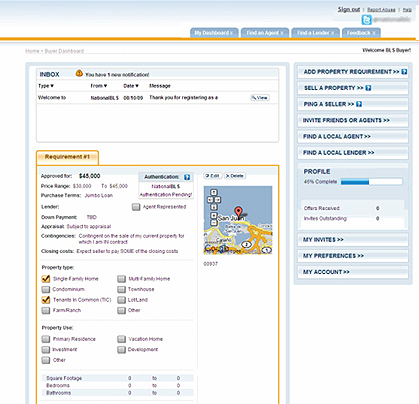Open the Find an Agent tab

[x=265, y=33]
